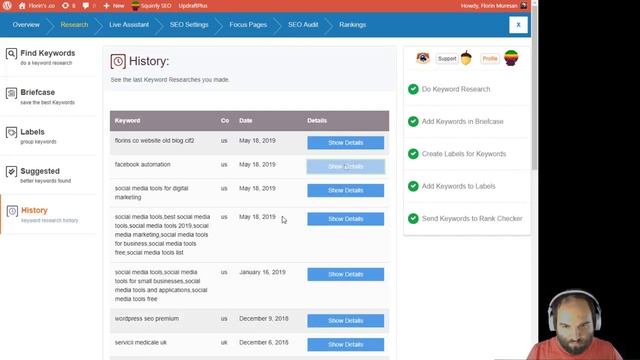This screenshot has height=360, width=640.
Task: Go to the SEO Audit tab
Action: [303, 24]
